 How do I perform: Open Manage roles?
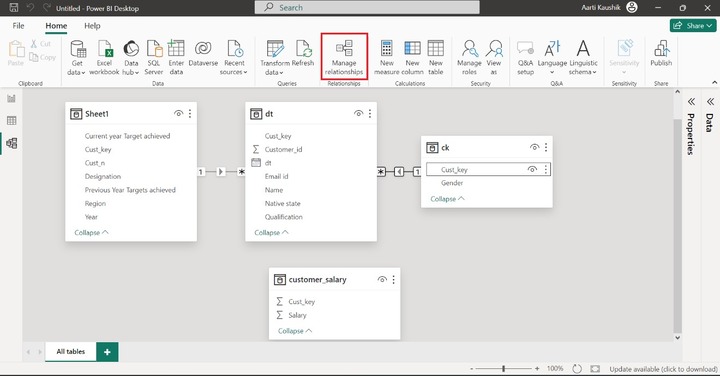[x=469, y=58]
